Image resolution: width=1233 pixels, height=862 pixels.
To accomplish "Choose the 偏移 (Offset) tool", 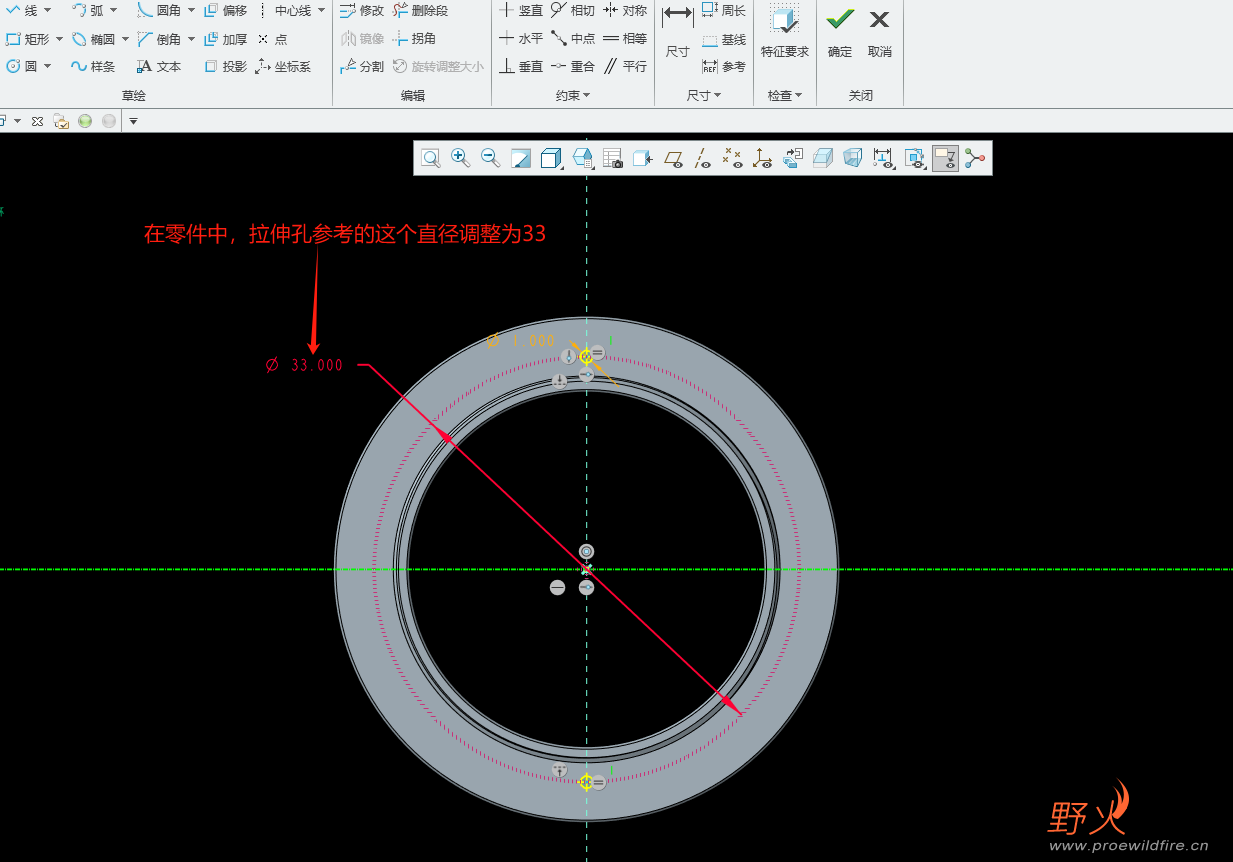I will 225,10.
